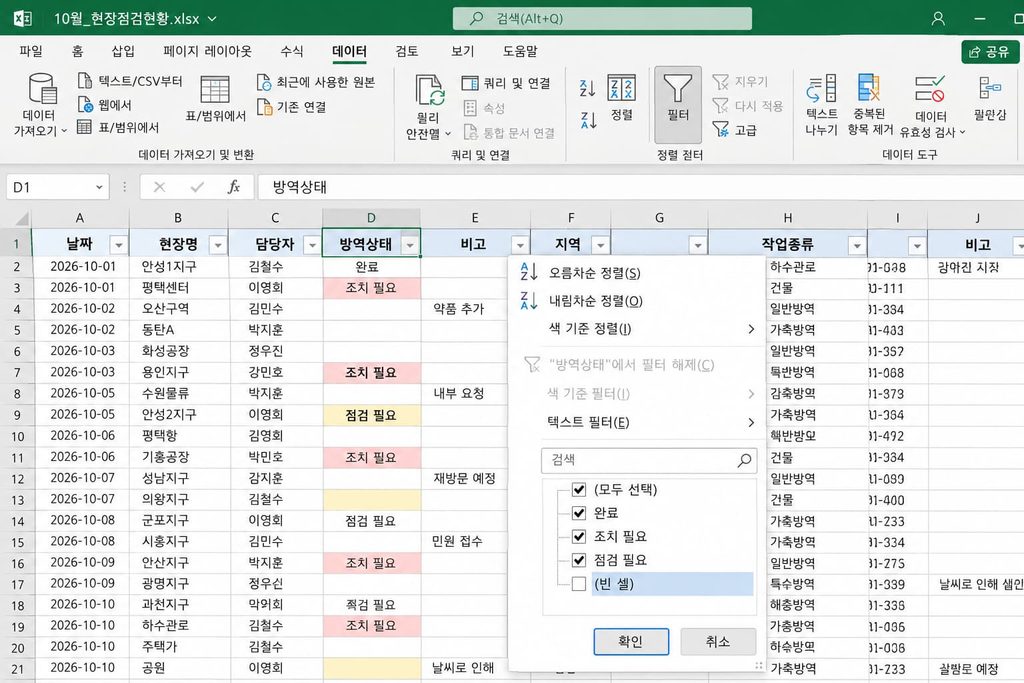
Task: Open the 색 기준 정렬(I) submenu
Action: tap(637, 329)
